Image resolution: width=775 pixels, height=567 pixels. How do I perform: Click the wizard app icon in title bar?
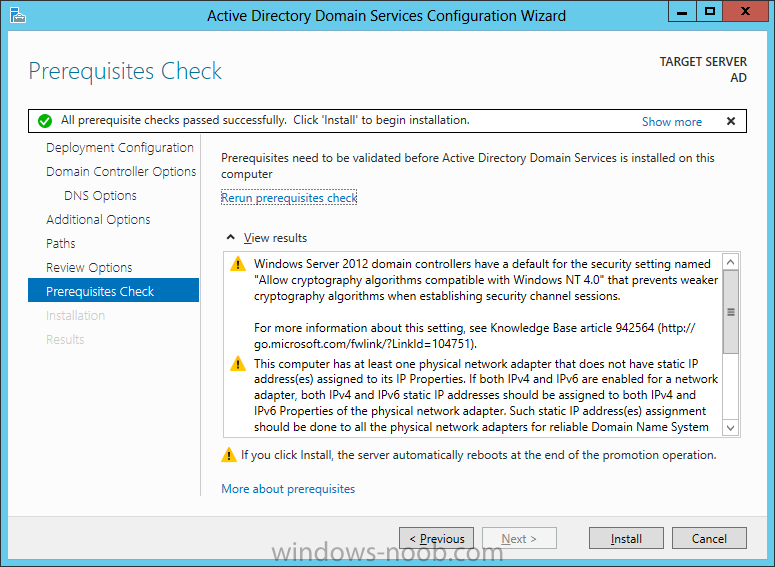(18, 15)
